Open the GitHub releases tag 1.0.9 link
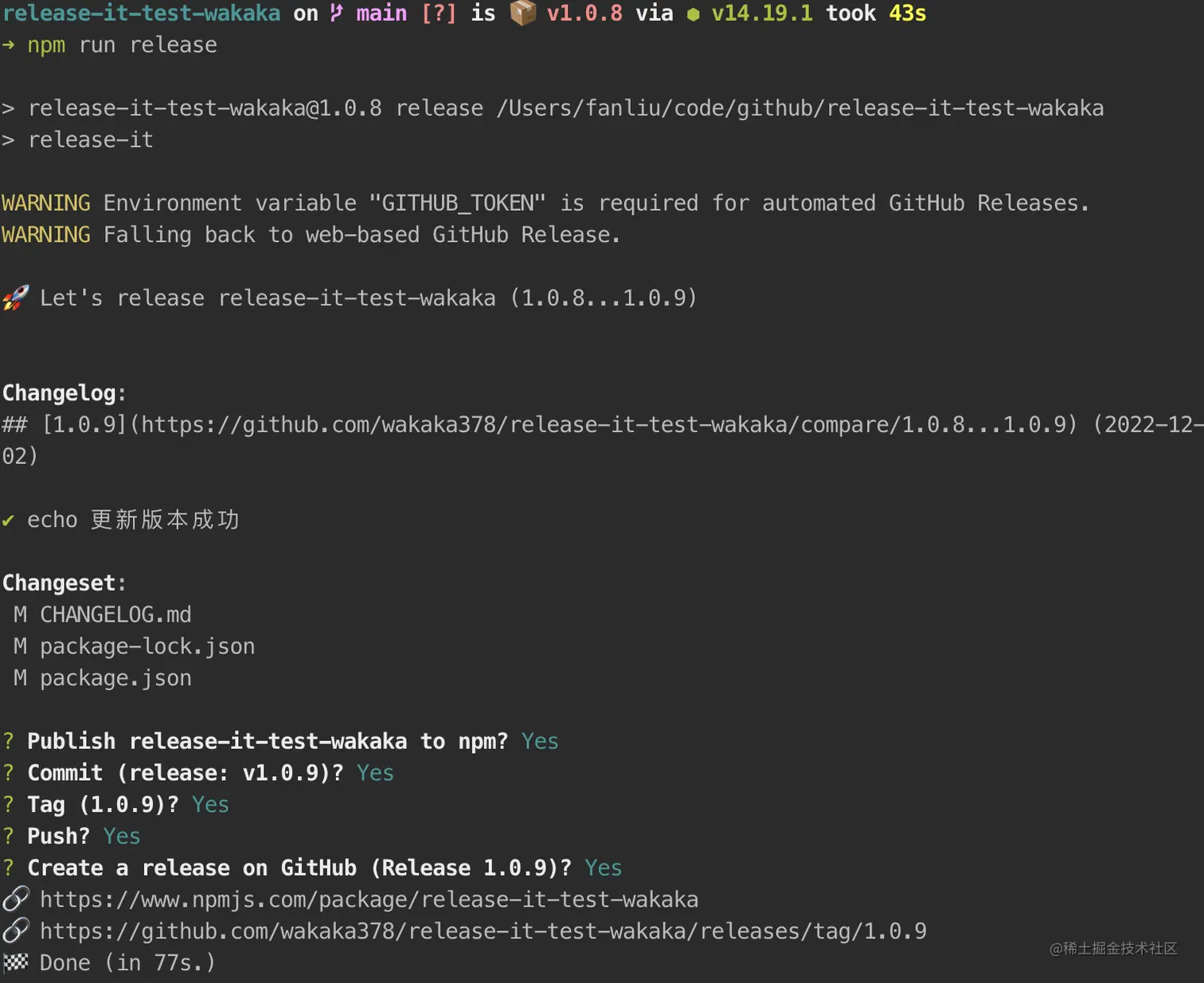The height and width of the screenshot is (983, 1204). (483, 931)
